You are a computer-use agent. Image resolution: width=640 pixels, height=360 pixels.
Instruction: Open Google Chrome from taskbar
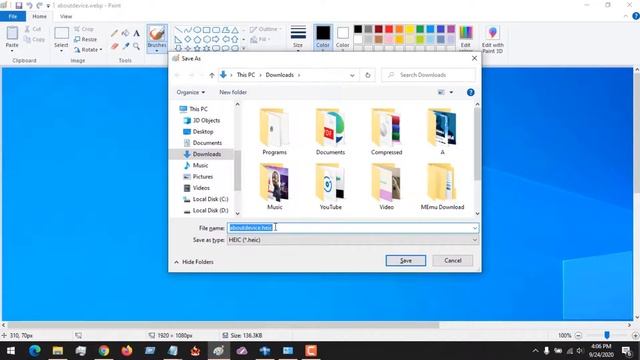pos(104,351)
